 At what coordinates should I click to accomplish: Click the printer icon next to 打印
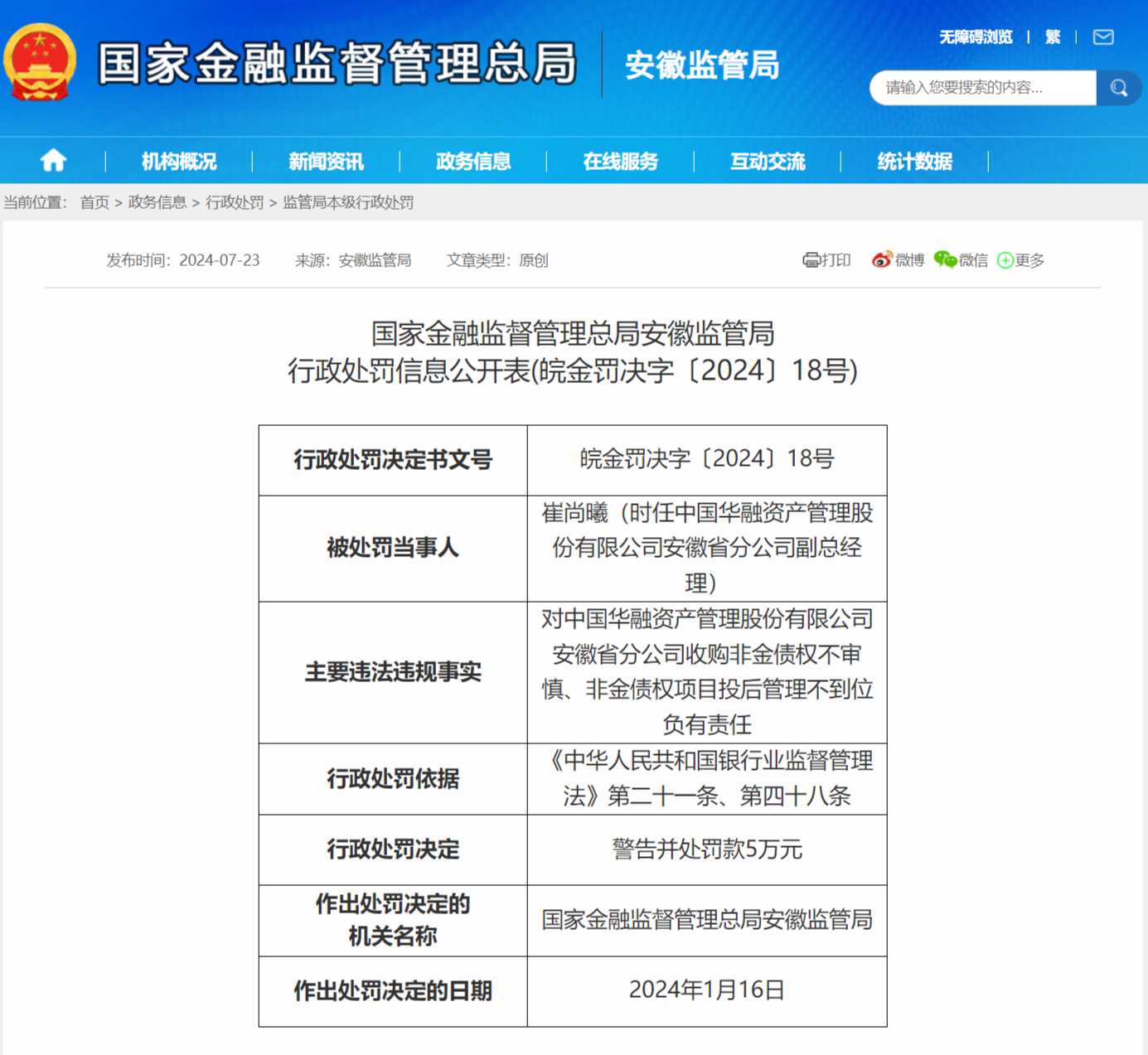pyautogui.click(x=811, y=260)
